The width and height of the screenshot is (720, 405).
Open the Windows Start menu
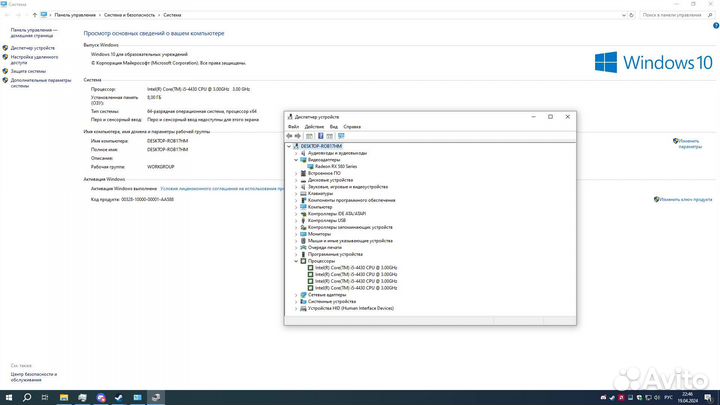tap(9, 397)
